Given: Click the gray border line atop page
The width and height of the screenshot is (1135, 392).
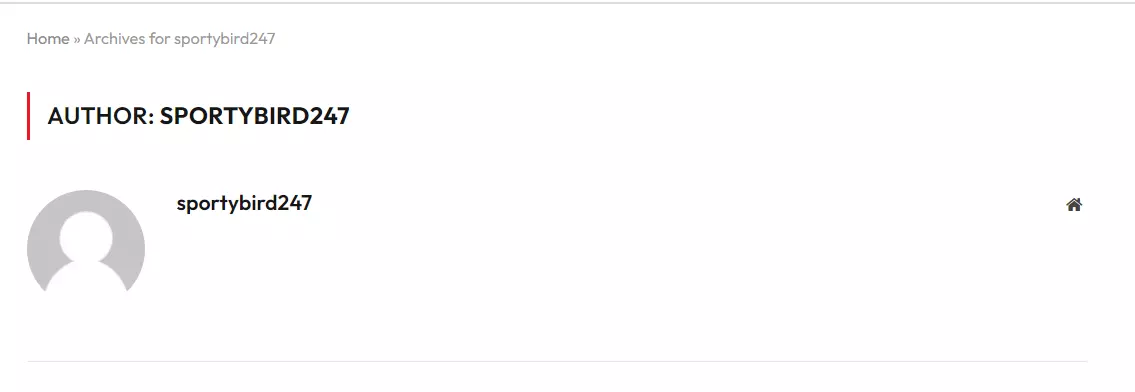Looking at the screenshot, I should pos(568,2).
